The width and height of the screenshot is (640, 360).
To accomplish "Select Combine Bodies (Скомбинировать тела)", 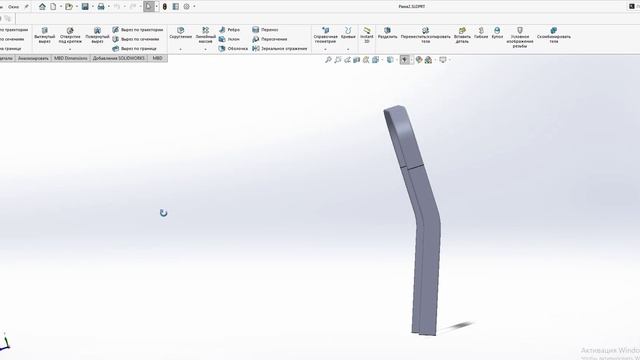I will pos(553,36).
